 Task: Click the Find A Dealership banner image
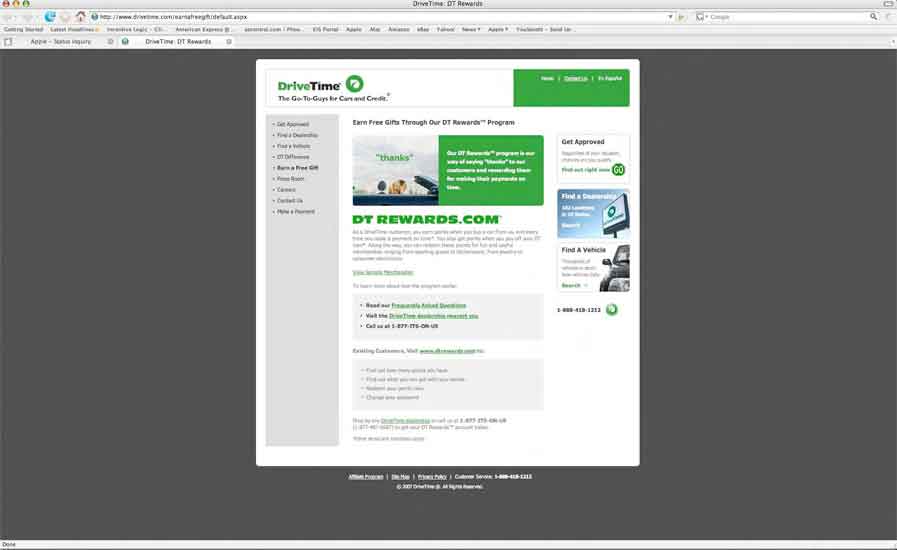tap(593, 211)
